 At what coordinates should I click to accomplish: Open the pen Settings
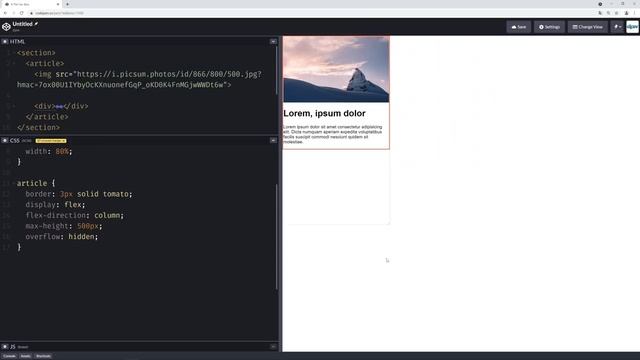click(549, 27)
